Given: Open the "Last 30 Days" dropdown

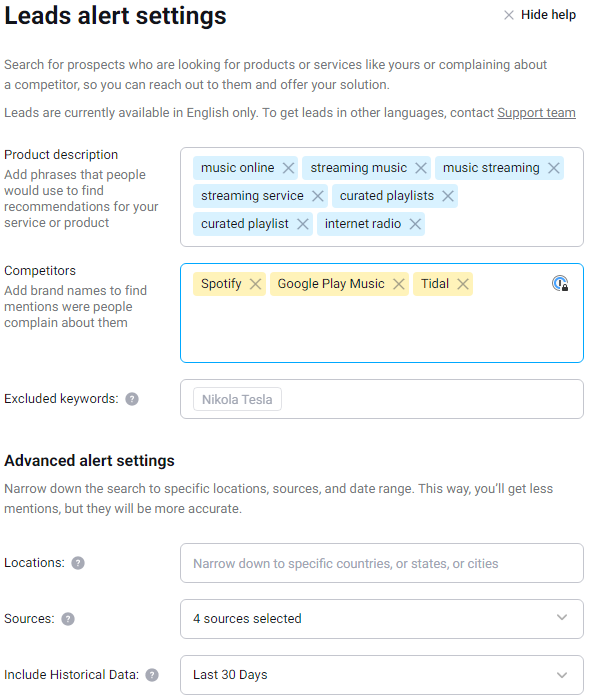Looking at the screenshot, I should 382,675.
